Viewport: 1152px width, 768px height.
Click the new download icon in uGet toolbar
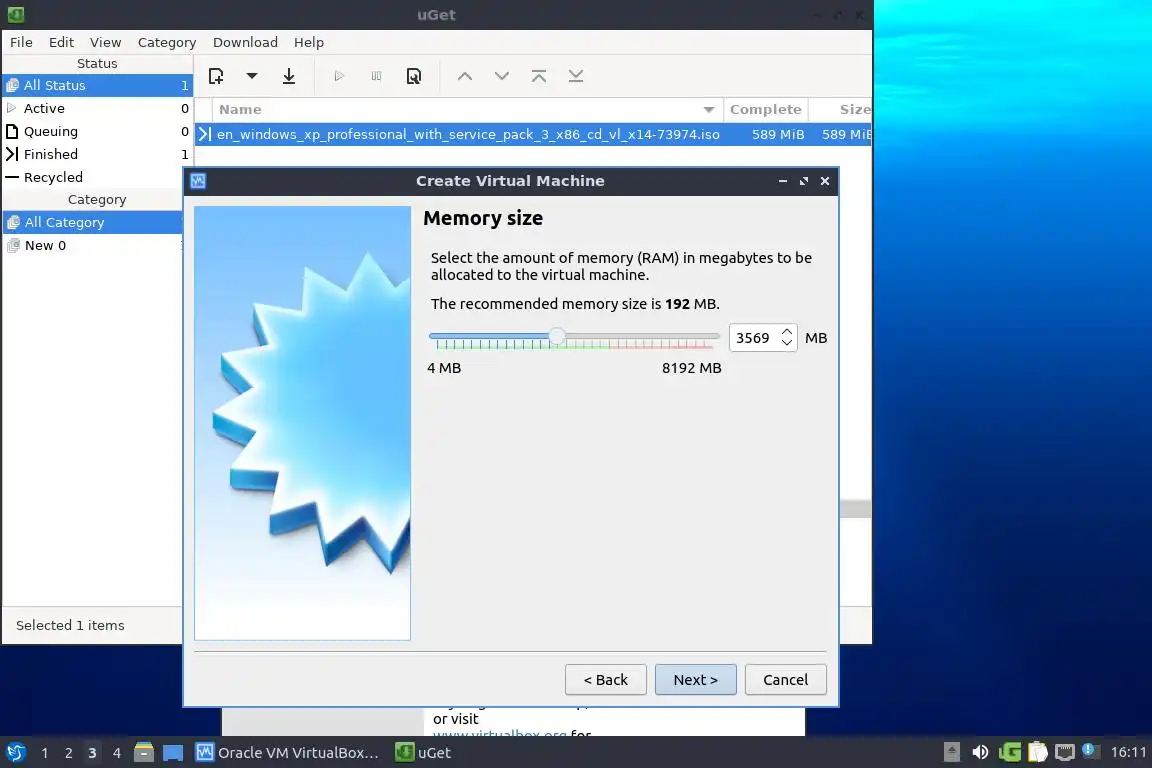tap(216, 76)
